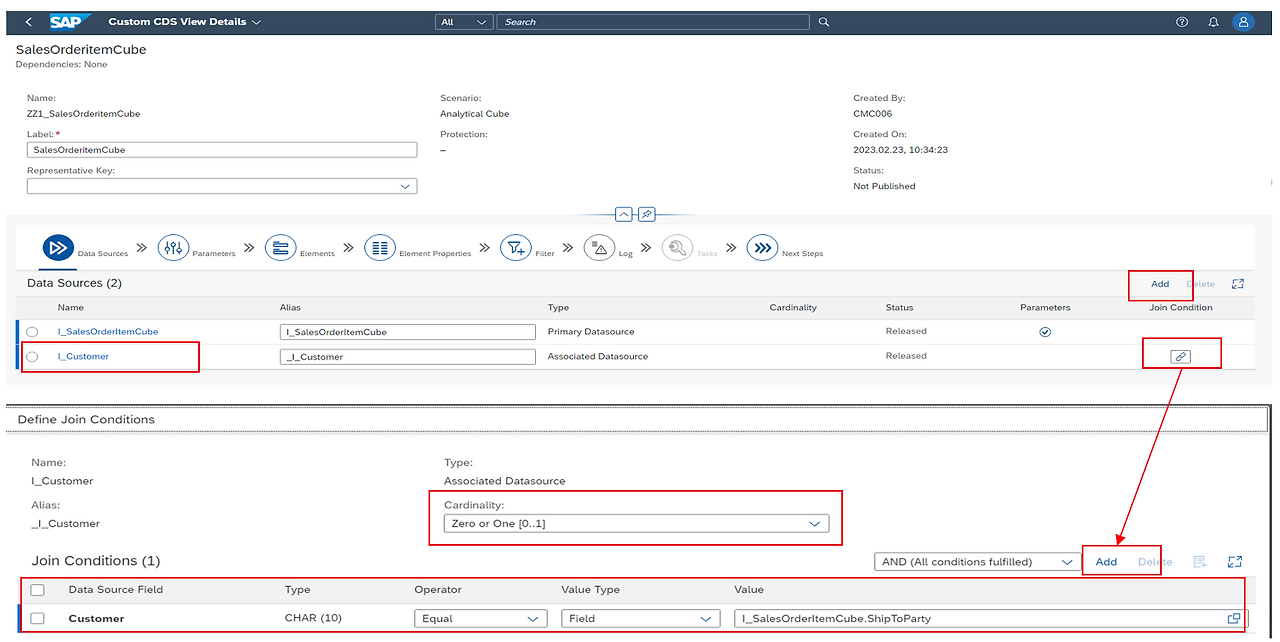Screen dimensions: 1280x642
Task: Click Add in Join Conditions toolbar
Action: (x=1106, y=562)
